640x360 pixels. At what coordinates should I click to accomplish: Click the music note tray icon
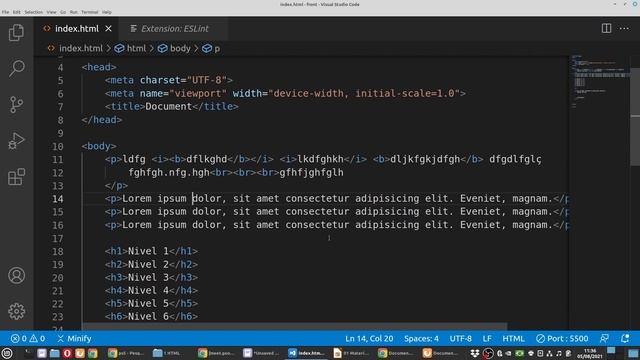tap(559, 353)
